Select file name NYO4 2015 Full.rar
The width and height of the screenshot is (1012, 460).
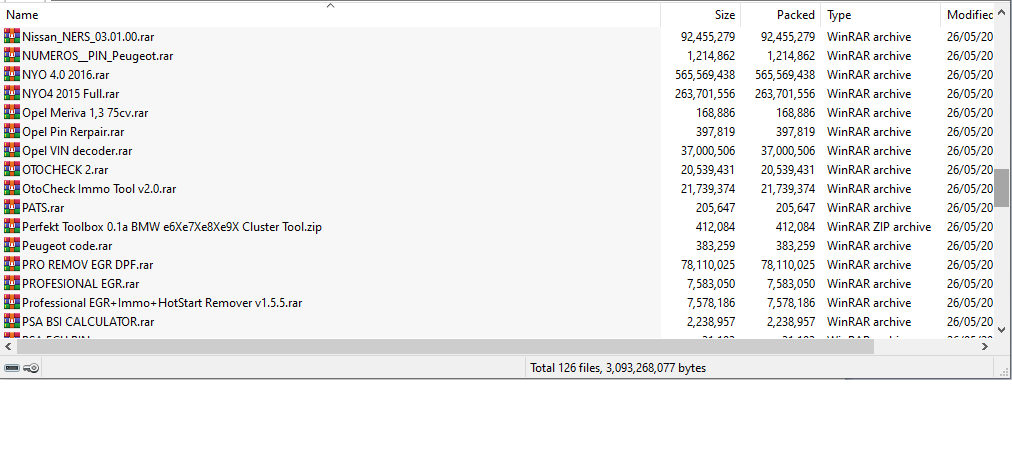tap(70, 94)
